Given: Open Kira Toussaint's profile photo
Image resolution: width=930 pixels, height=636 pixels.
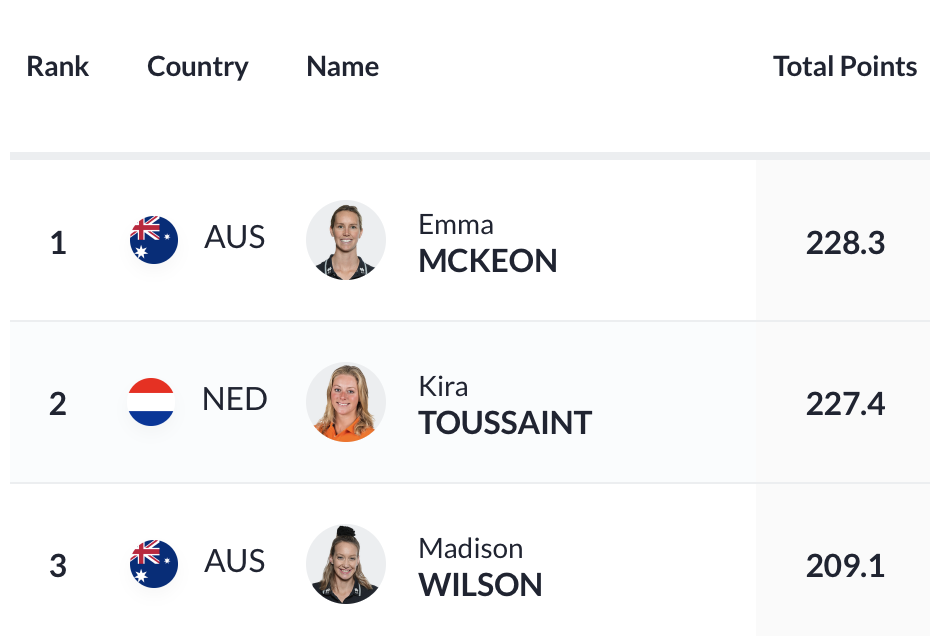Looking at the screenshot, I should (x=346, y=402).
